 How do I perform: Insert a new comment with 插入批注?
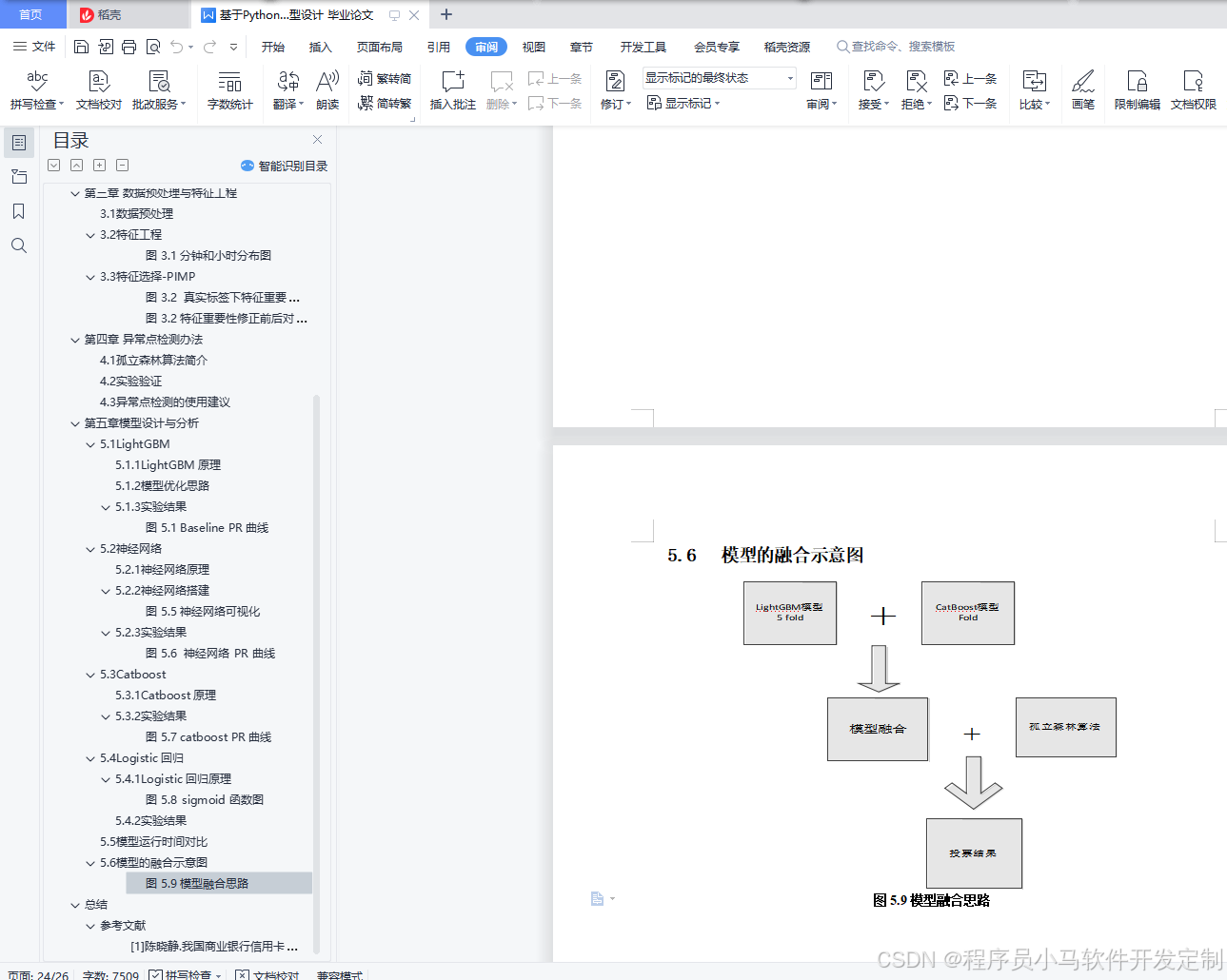452,88
